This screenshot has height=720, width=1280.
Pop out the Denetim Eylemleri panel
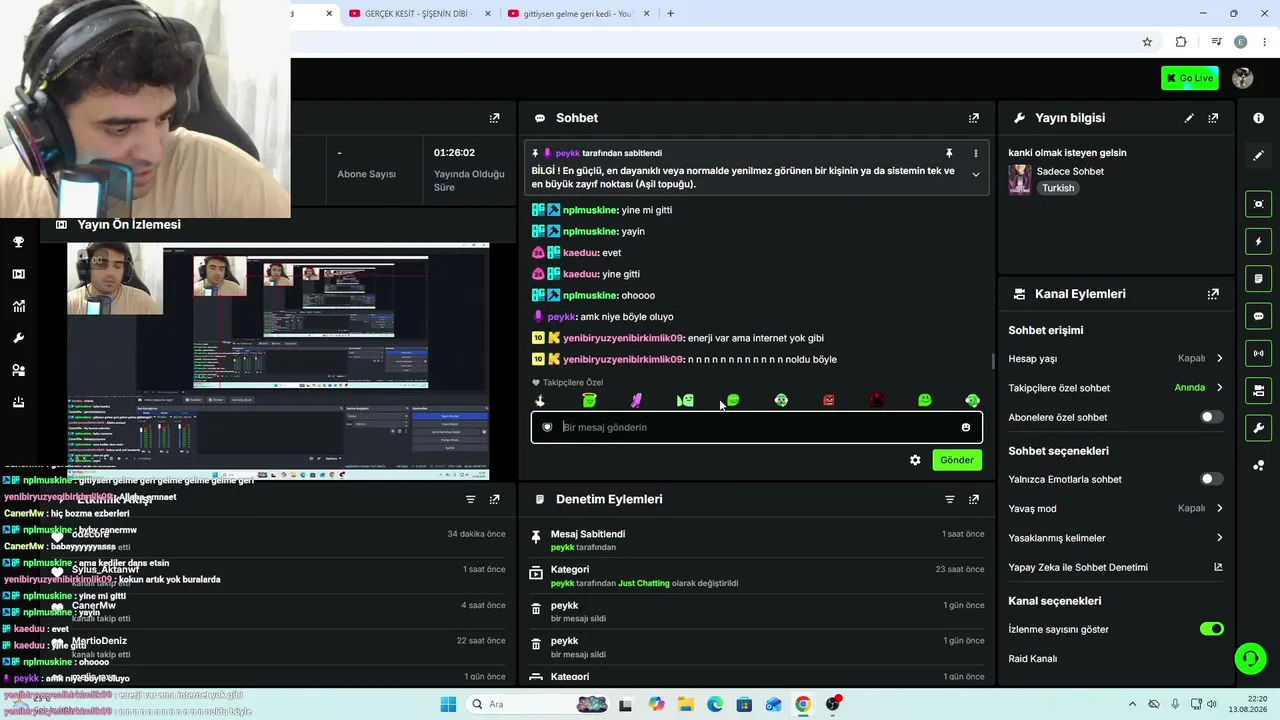pos(973,499)
